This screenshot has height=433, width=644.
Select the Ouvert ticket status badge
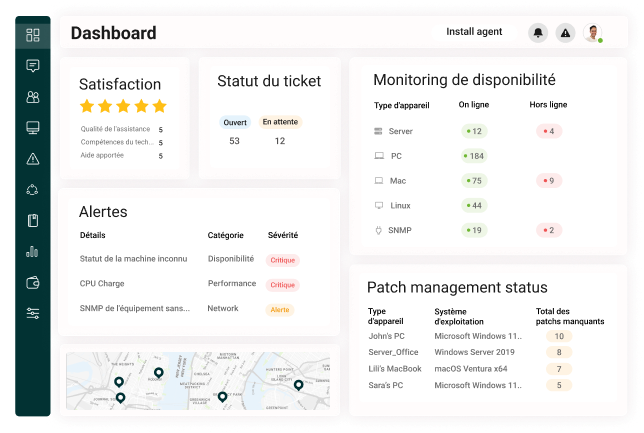(235, 122)
